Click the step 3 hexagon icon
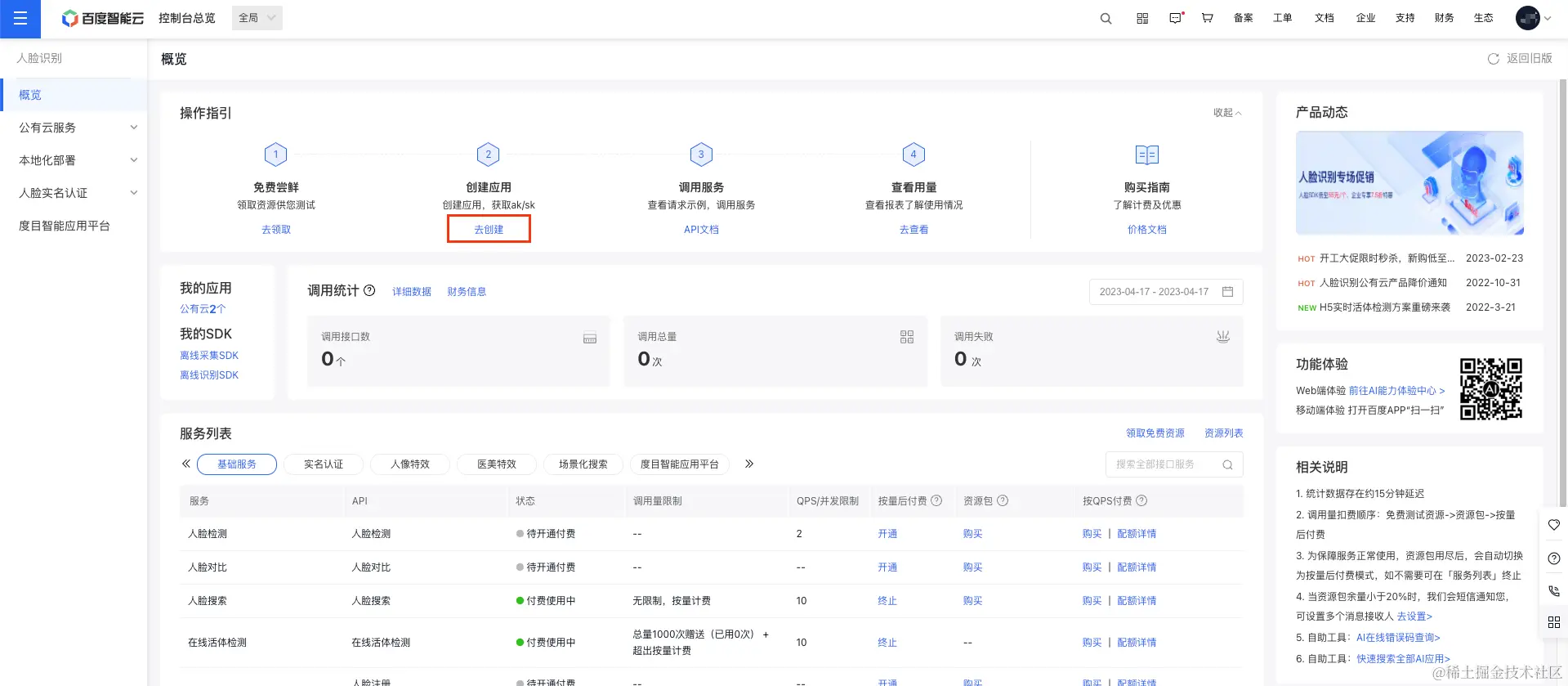Image resolution: width=1568 pixels, height=686 pixels. (701, 154)
